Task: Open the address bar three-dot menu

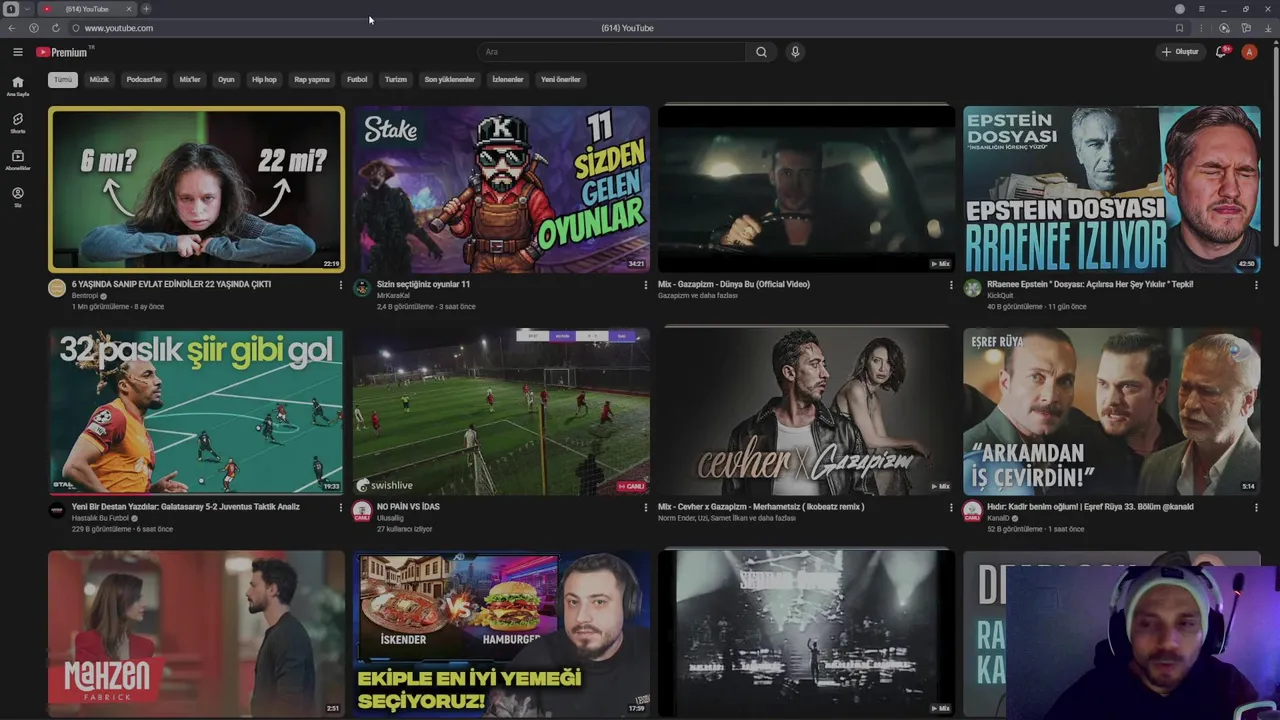Action: coord(1201,28)
